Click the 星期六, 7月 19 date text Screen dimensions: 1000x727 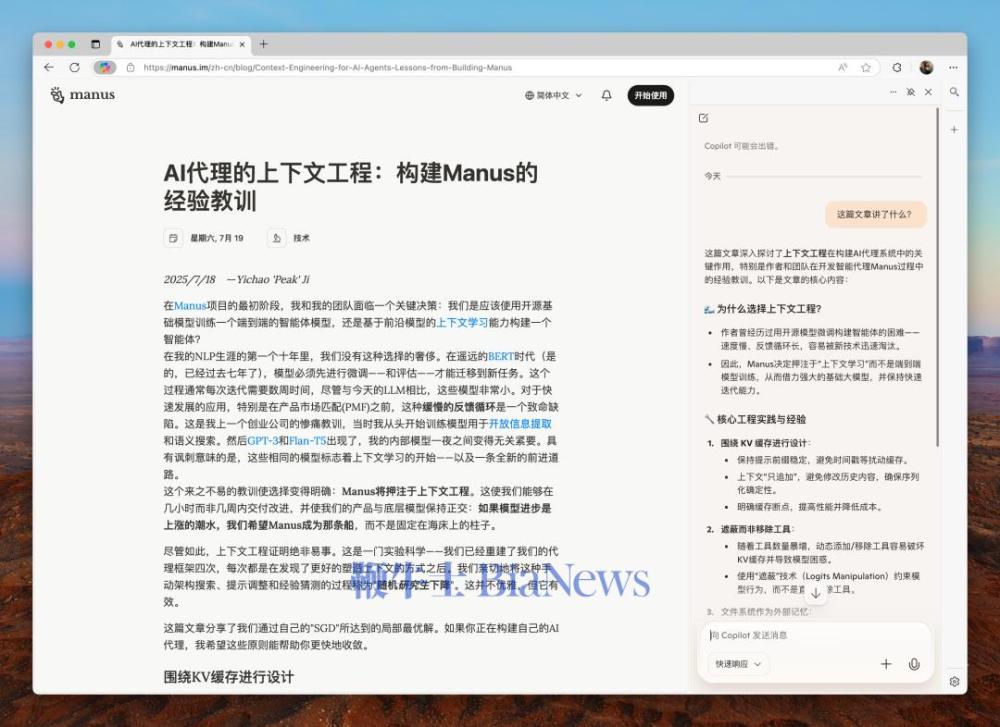[217, 238]
